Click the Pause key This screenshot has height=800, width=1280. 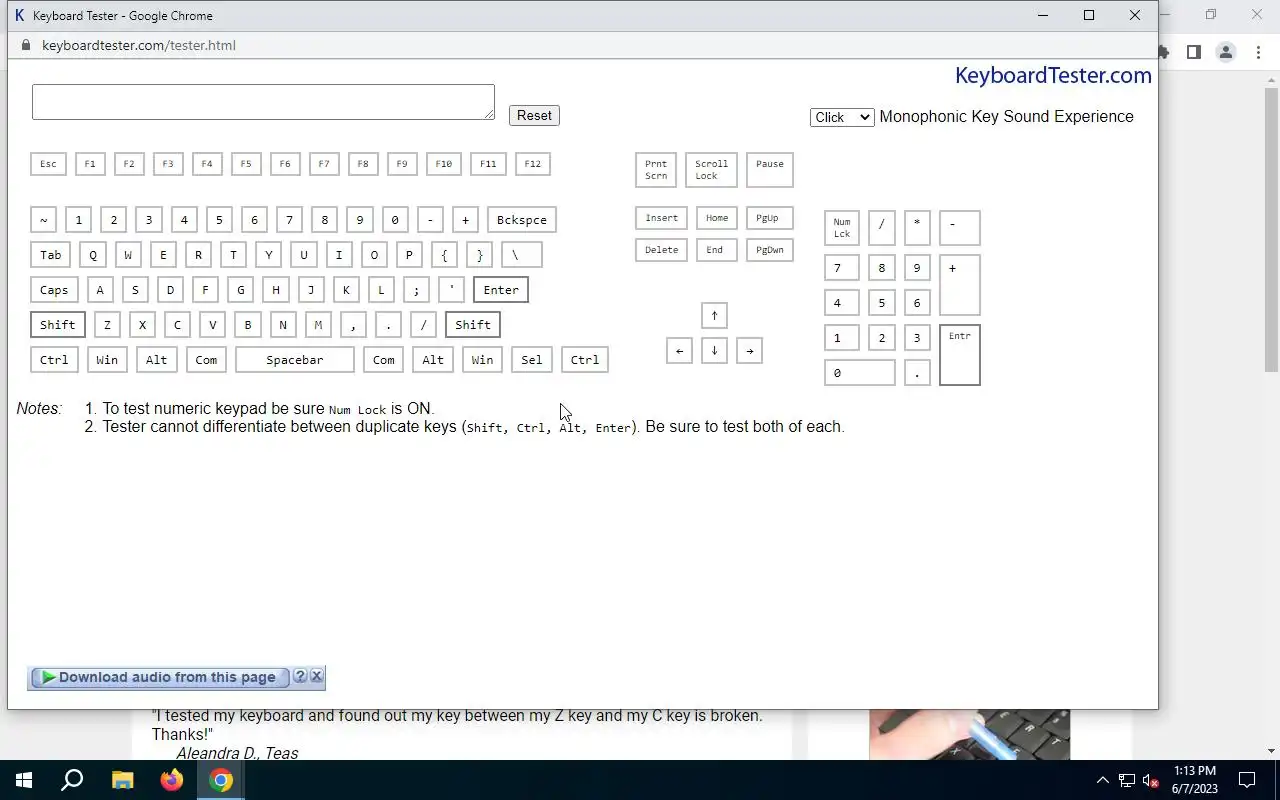point(770,170)
